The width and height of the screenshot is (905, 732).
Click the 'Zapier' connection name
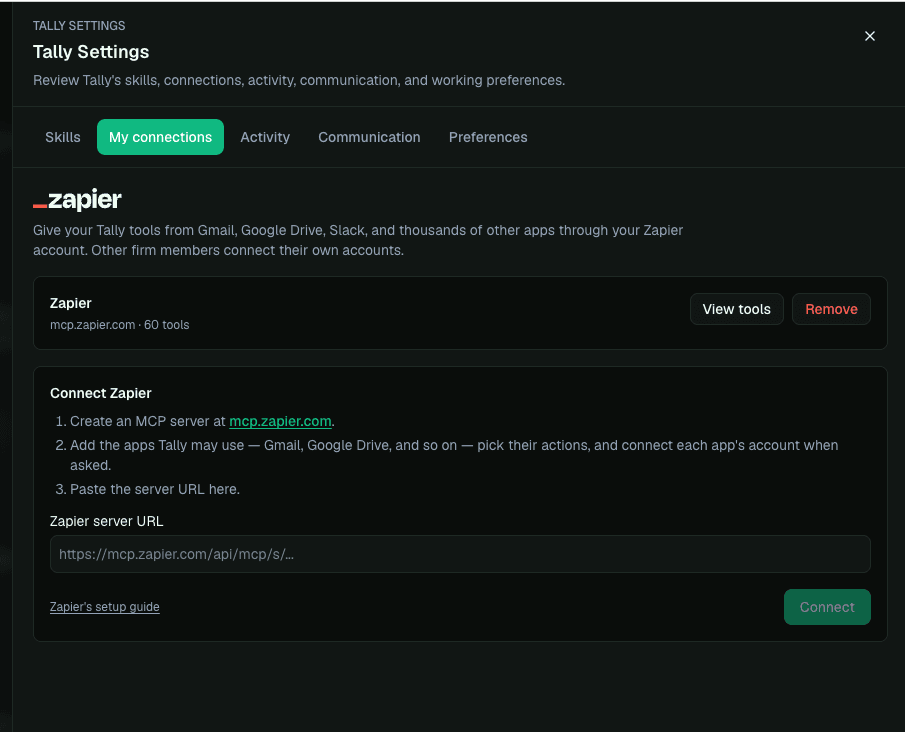(x=71, y=303)
